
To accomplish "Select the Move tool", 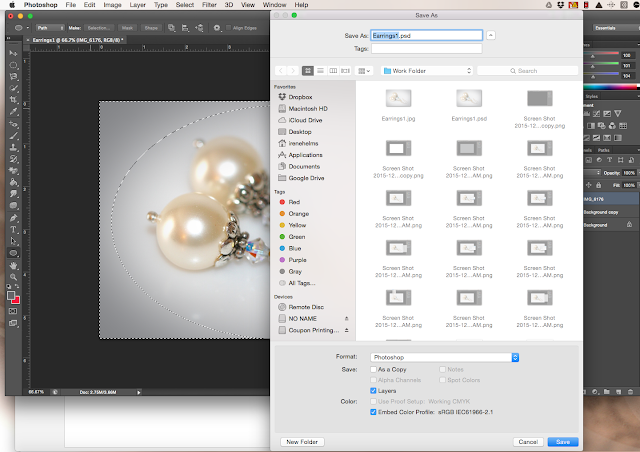I will [x=13, y=53].
